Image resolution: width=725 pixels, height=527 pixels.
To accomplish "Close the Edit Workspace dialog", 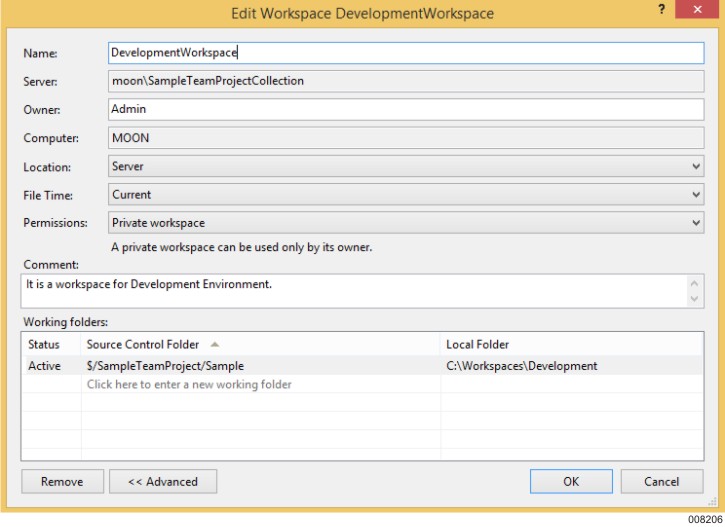I will click(695, 10).
